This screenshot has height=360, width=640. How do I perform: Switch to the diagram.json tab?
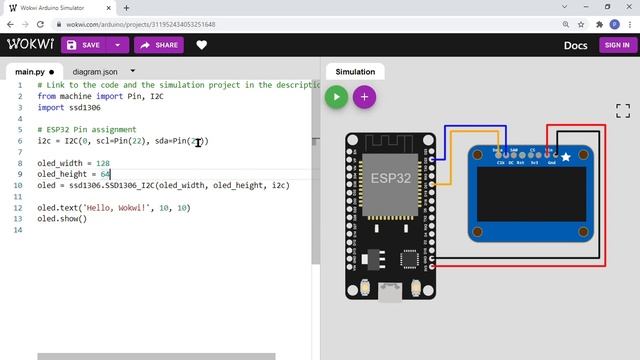pos(95,72)
